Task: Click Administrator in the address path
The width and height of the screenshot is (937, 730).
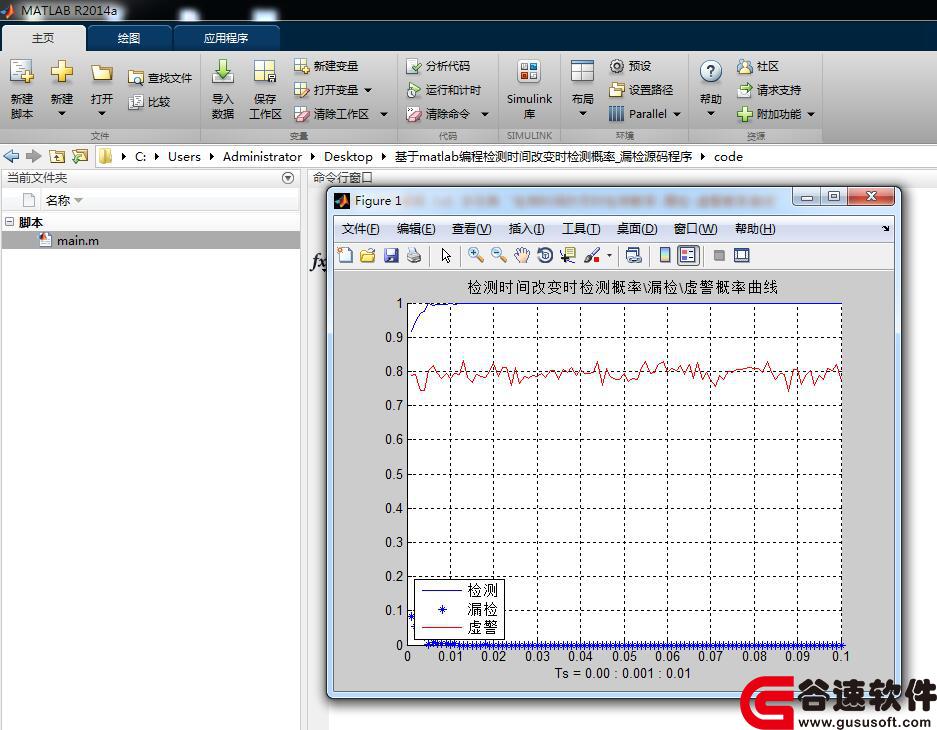Action: pos(262,157)
